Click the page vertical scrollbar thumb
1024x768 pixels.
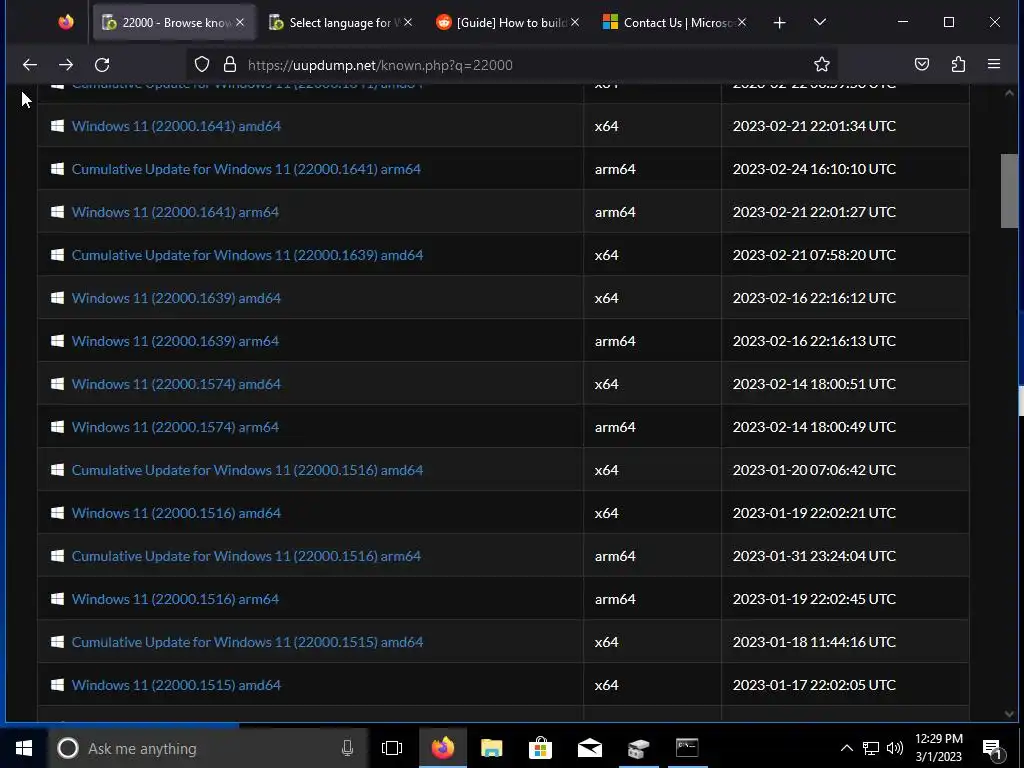point(1009,191)
